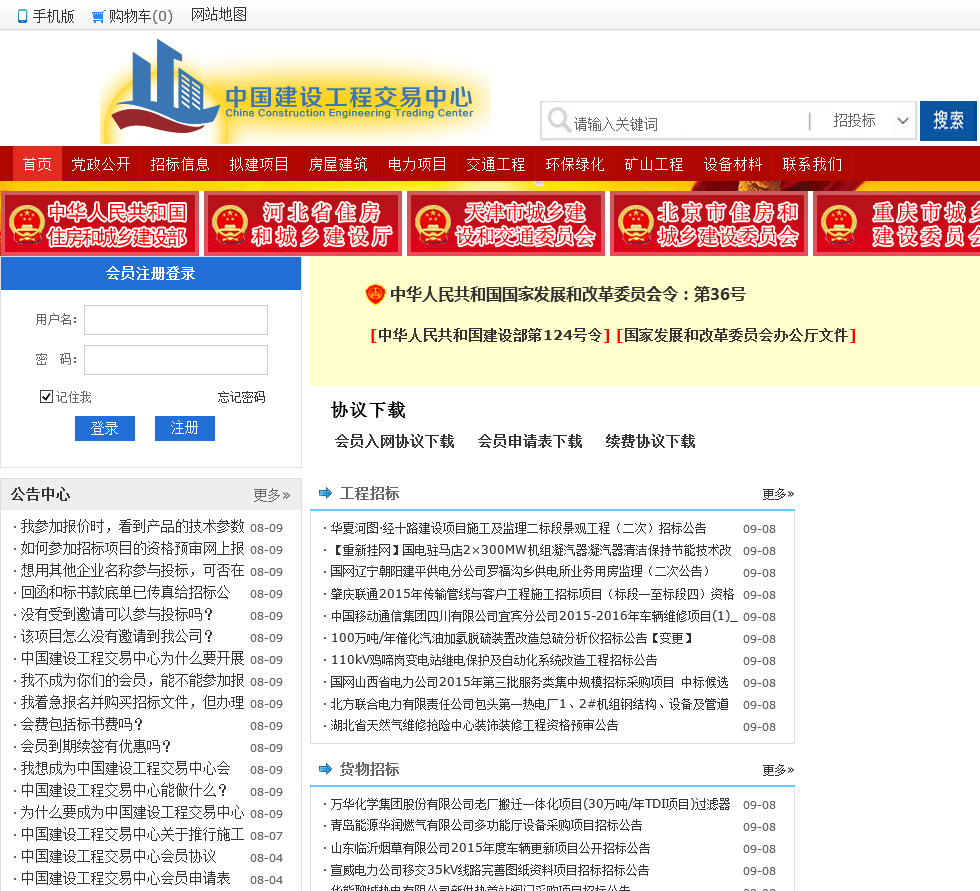980x891 pixels.
Task: Open the 网站地图 link
Action: click(x=219, y=15)
